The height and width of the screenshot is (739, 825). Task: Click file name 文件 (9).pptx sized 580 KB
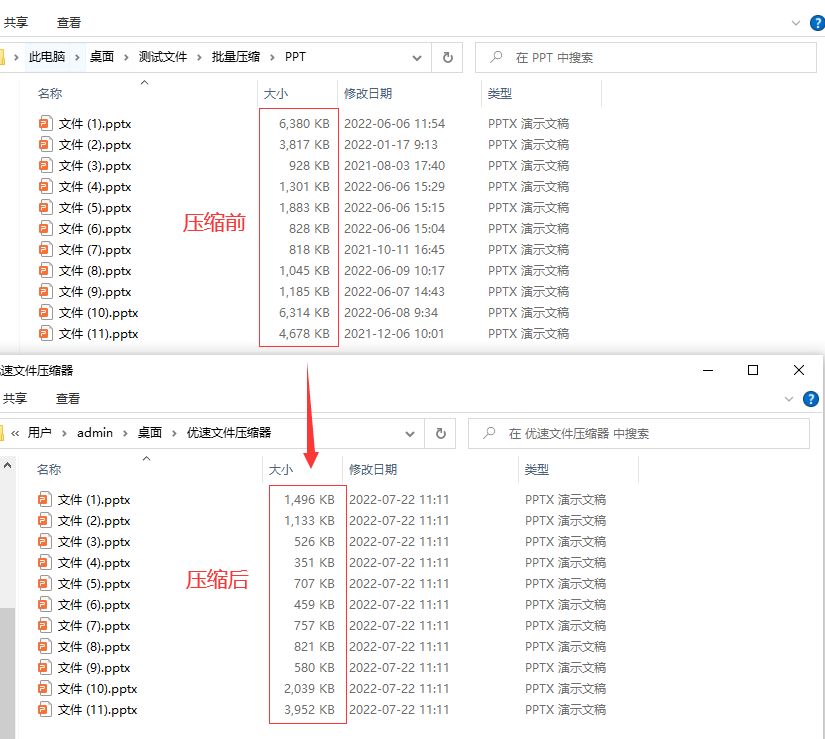click(94, 668)
